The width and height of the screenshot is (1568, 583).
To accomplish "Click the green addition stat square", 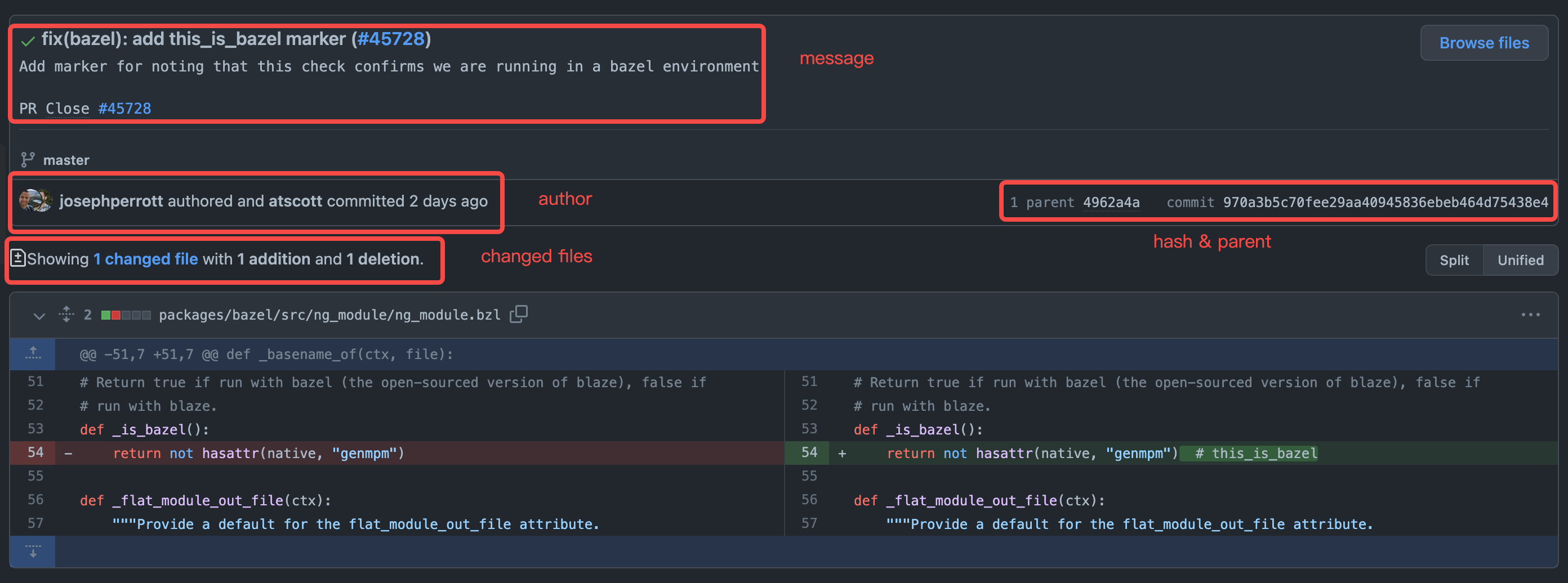I will pyautogui.click(x=106, y=315).
